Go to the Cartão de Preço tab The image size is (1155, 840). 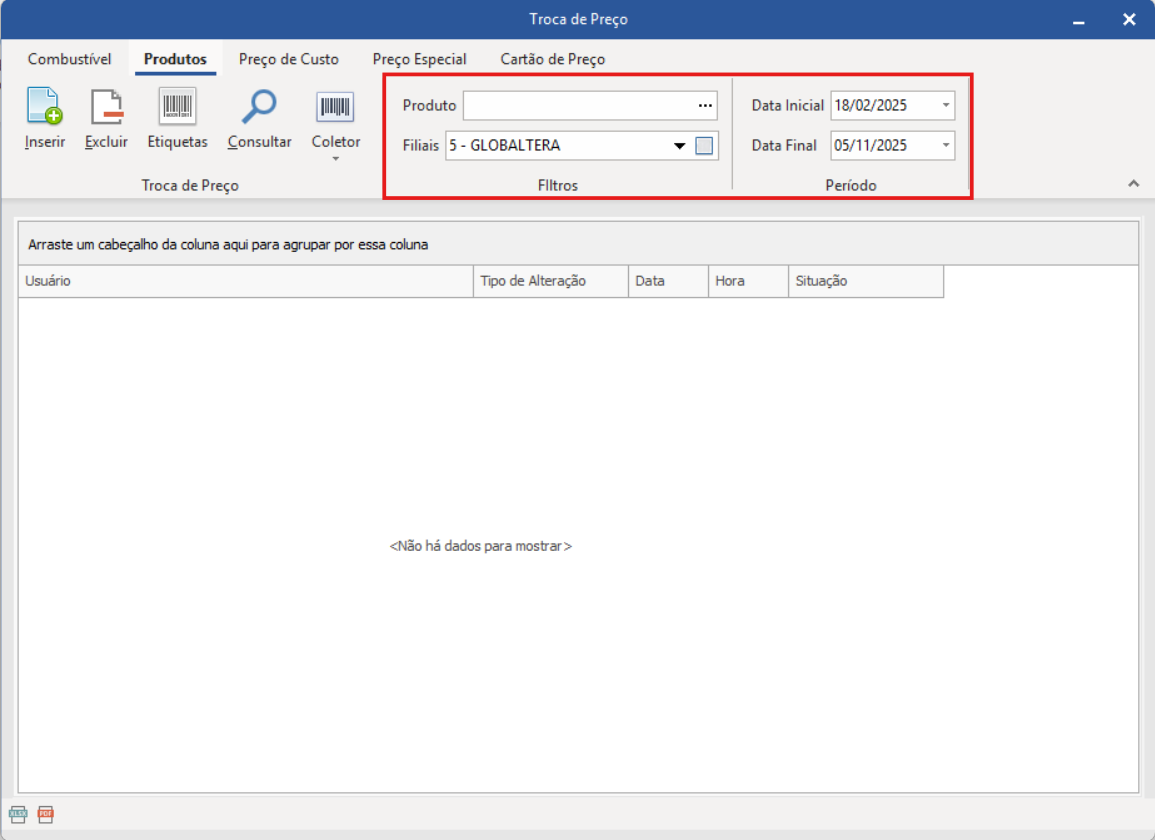(552, 59)
